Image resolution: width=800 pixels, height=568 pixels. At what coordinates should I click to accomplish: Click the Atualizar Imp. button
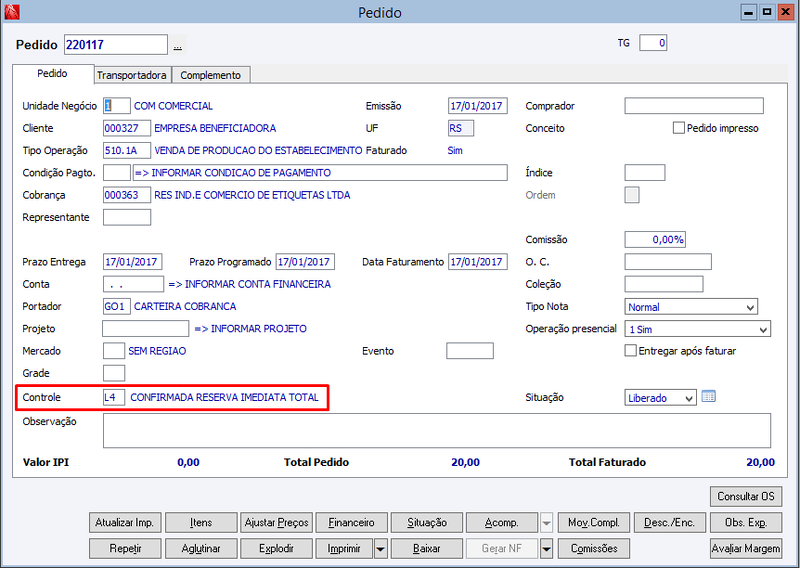coord(124,523)
